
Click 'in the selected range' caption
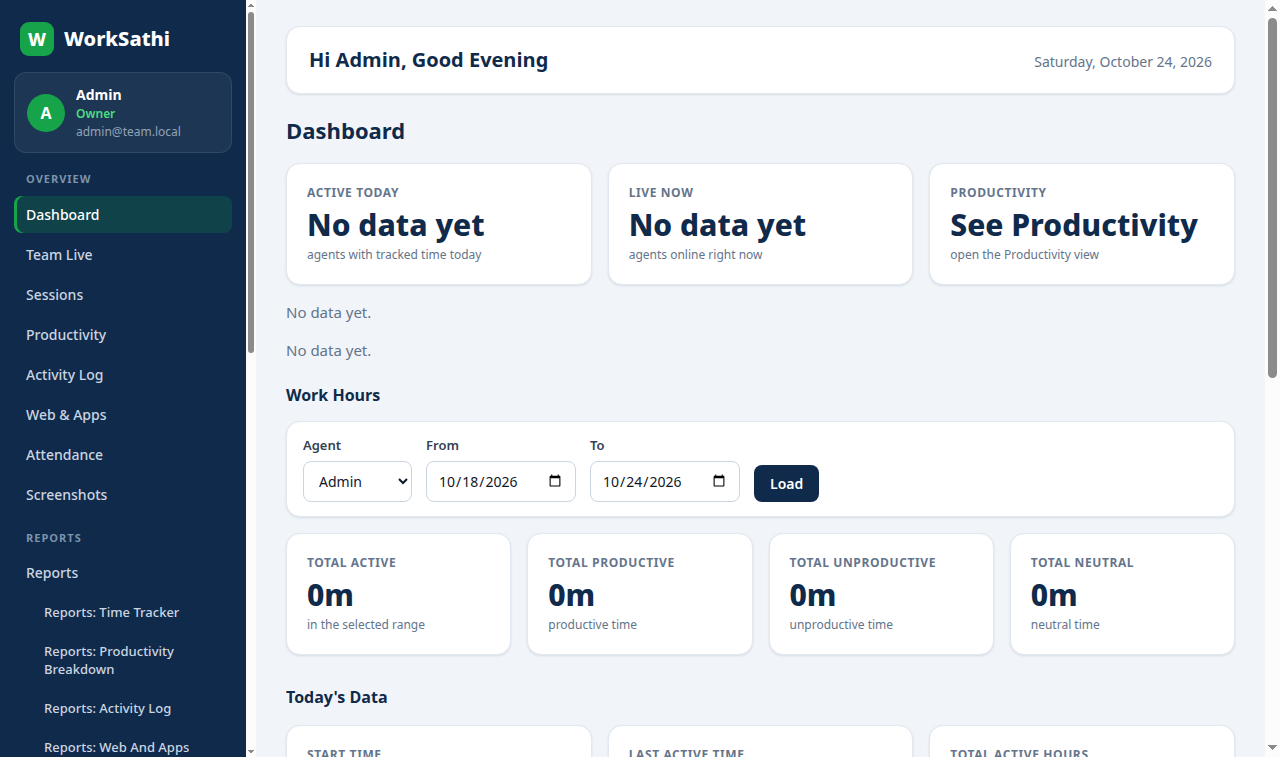pos(366,625)
